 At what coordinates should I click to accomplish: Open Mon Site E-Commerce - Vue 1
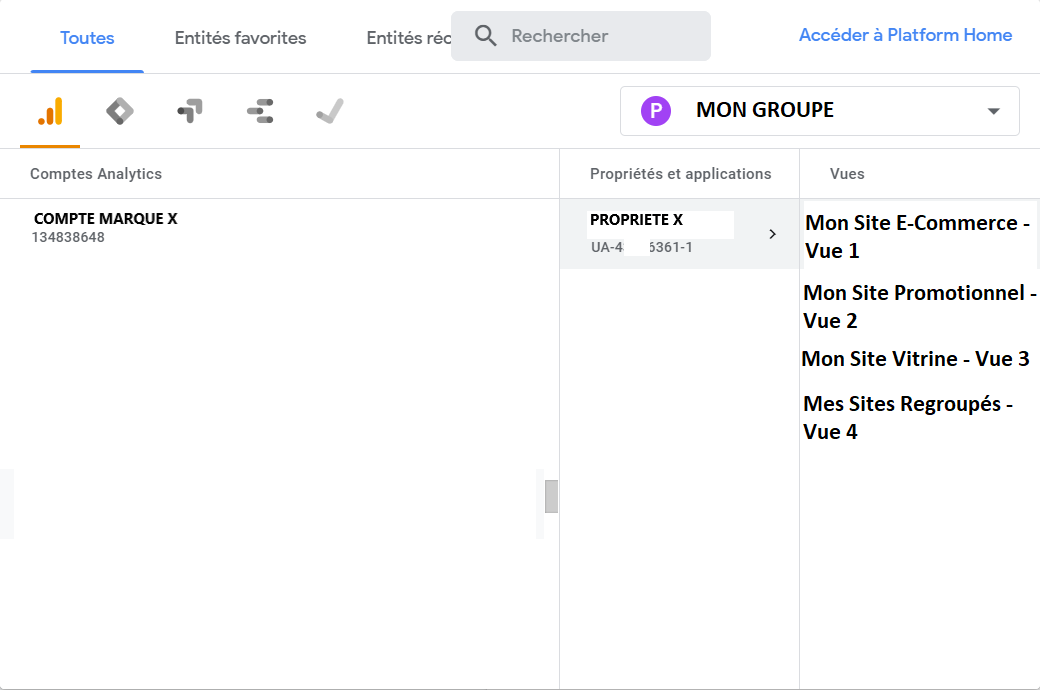click(x=917, y=236)
